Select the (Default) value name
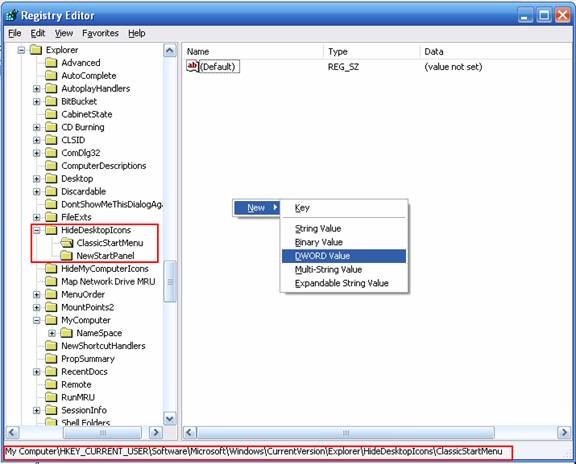 point(219,67)
